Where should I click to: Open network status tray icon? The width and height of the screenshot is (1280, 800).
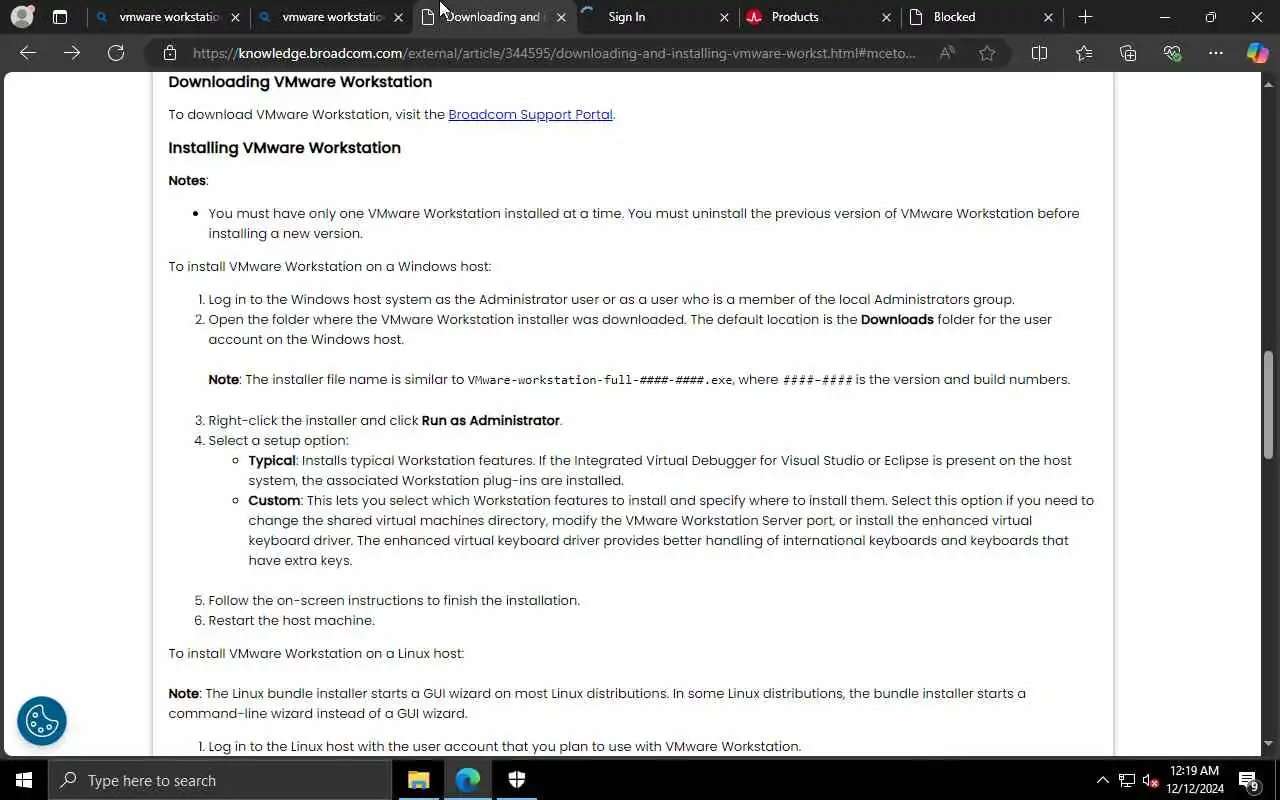[1127, 780]
